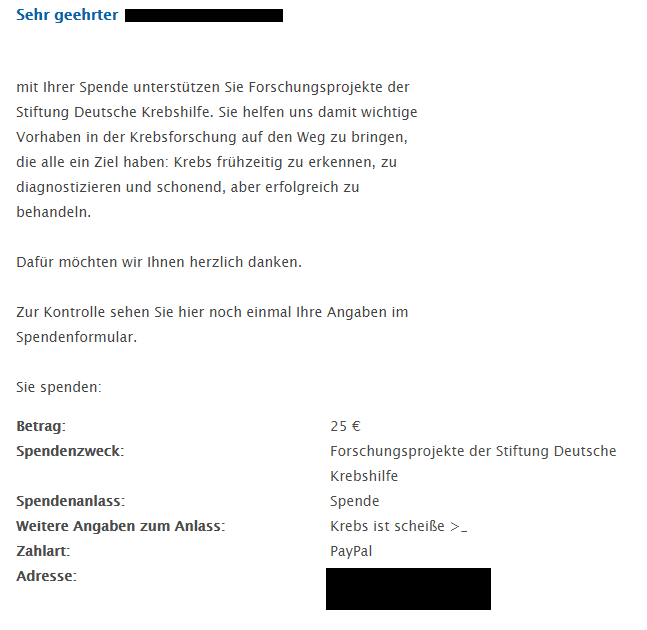Click the 'Krebshilfe' value under Spendenzweck

coord(364,476)
